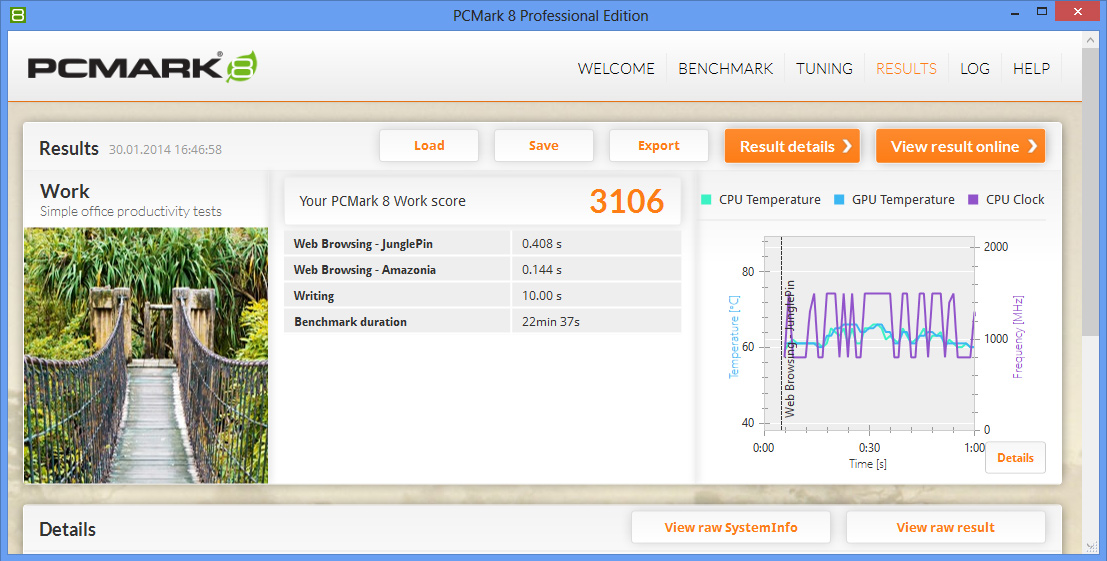Image resolution: width=1107 pixels, height=561 pixels.
Task: Click the 3106 Work score value
Action: pos(626,201)
